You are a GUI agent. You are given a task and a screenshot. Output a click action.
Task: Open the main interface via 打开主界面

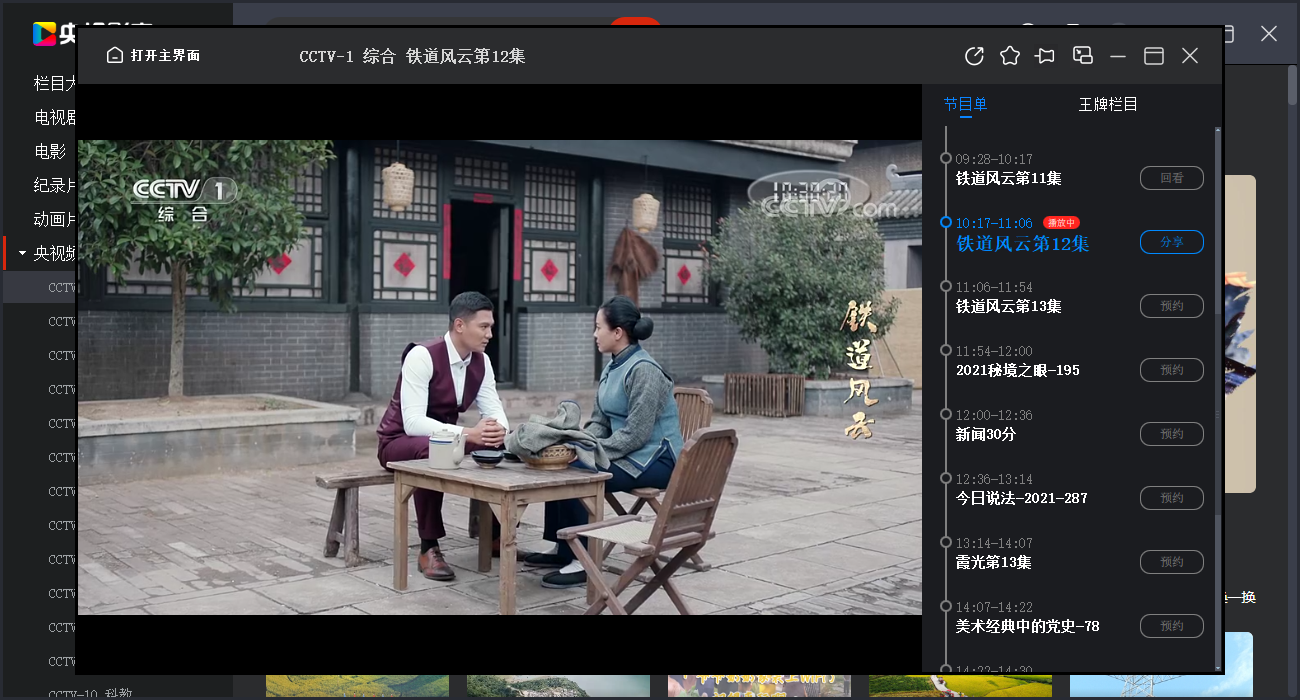tap(153, 56)
